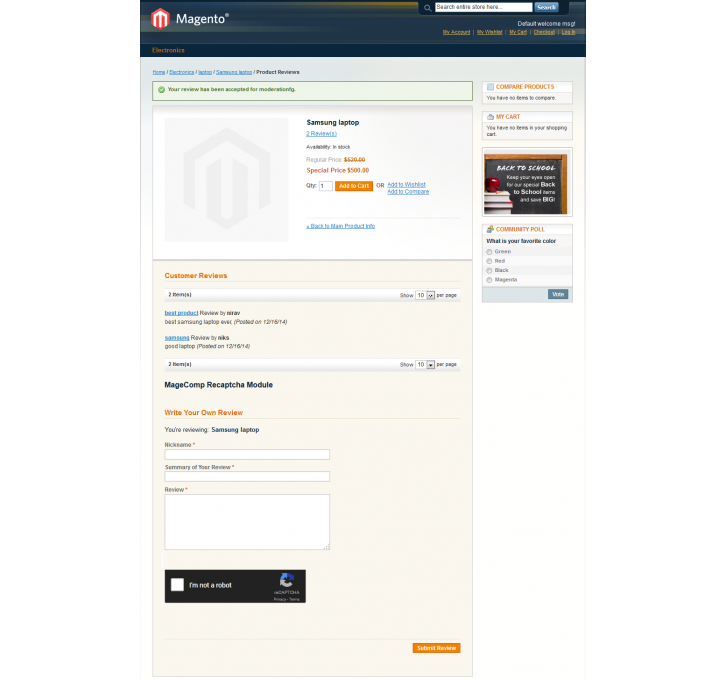This screenshot has width=725, height=680.
Task: Click the Special Price $500.00 text
Action: 338,171
